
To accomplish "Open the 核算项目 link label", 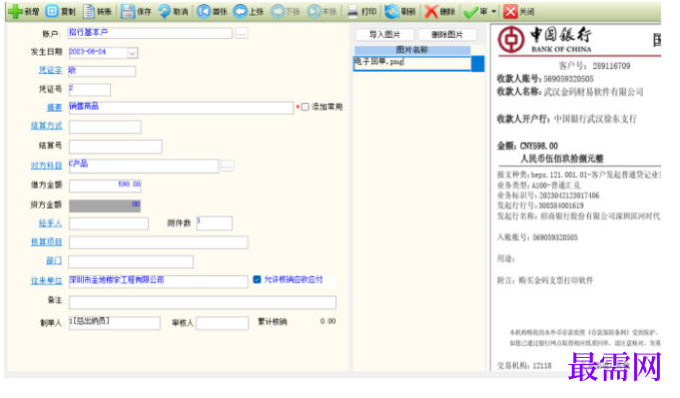I will coord(46,242).
